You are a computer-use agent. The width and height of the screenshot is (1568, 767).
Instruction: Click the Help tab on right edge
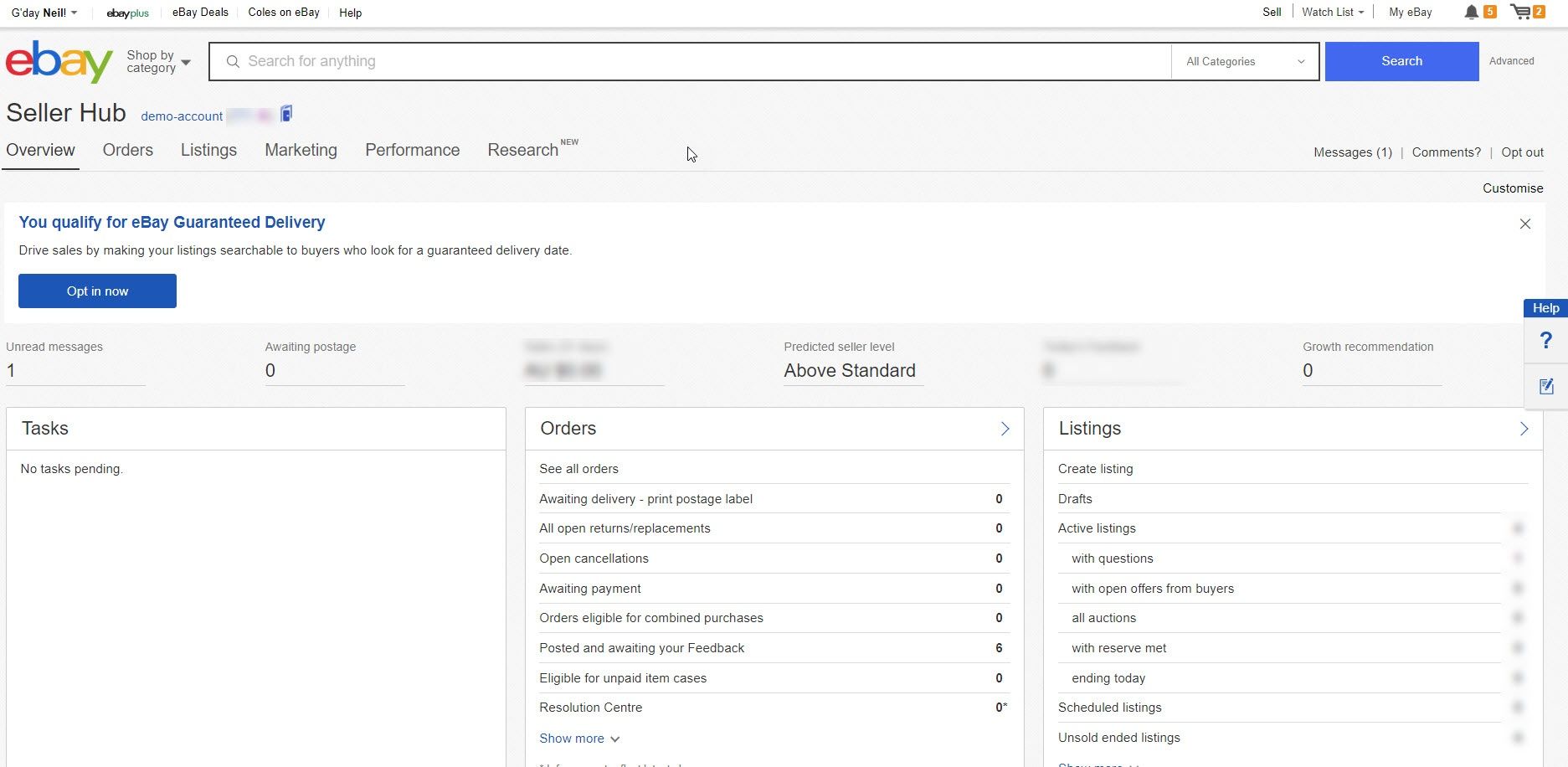(1545, 308)
